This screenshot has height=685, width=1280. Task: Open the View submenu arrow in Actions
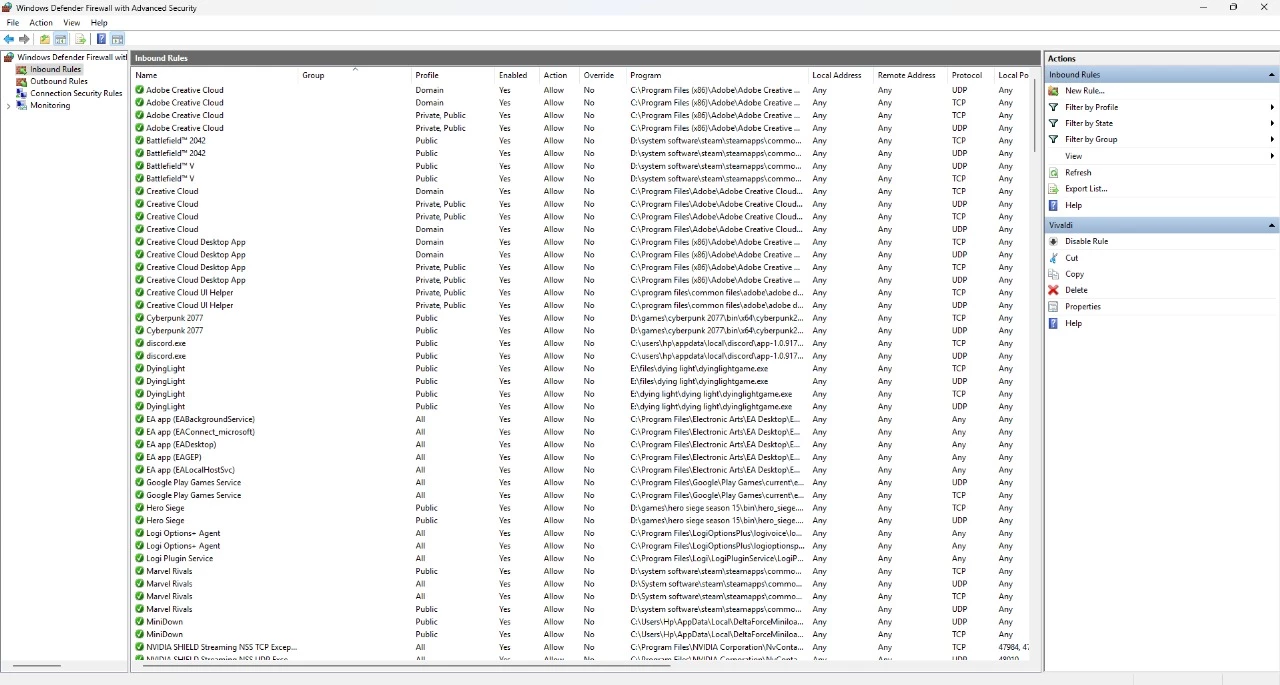tap(1272, 156)
